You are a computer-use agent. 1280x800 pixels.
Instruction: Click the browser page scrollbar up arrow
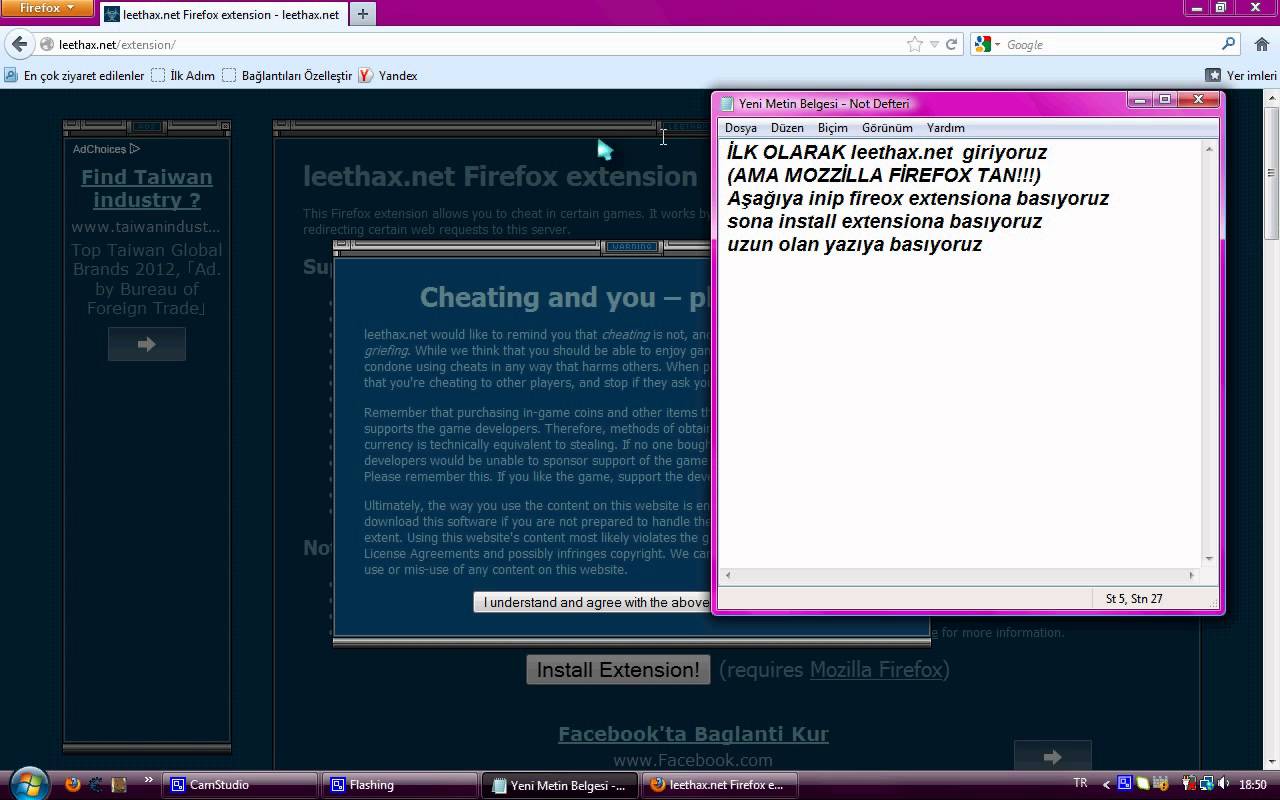pos(1272,99)
